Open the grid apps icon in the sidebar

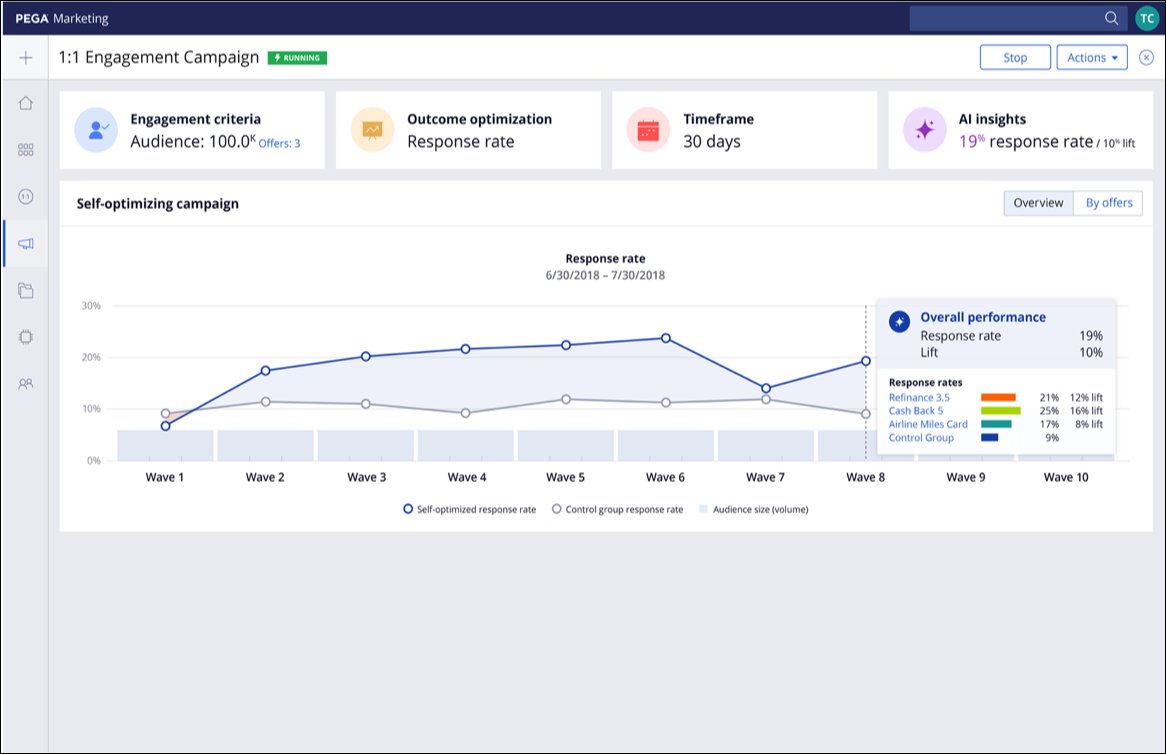26,150
